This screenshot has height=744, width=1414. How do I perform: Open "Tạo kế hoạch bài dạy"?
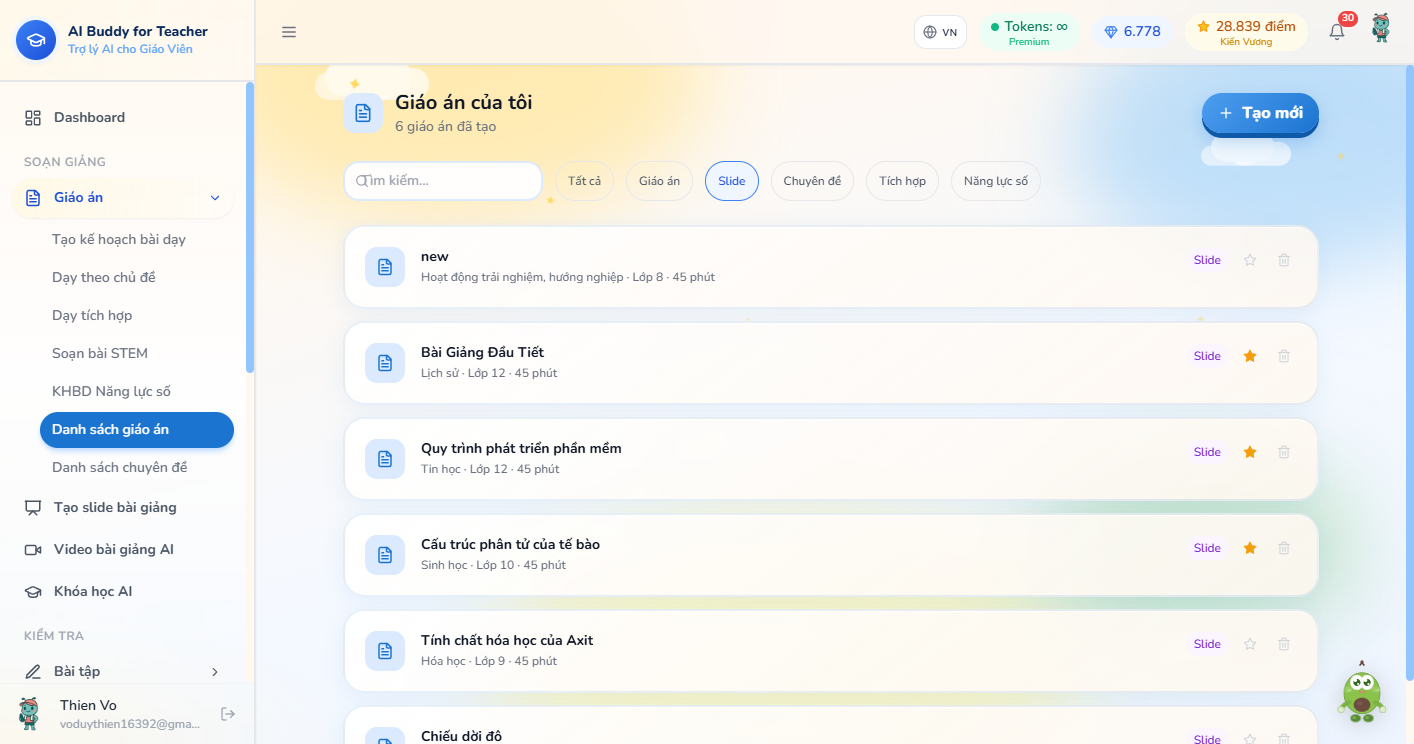click(x=137, y=240)
